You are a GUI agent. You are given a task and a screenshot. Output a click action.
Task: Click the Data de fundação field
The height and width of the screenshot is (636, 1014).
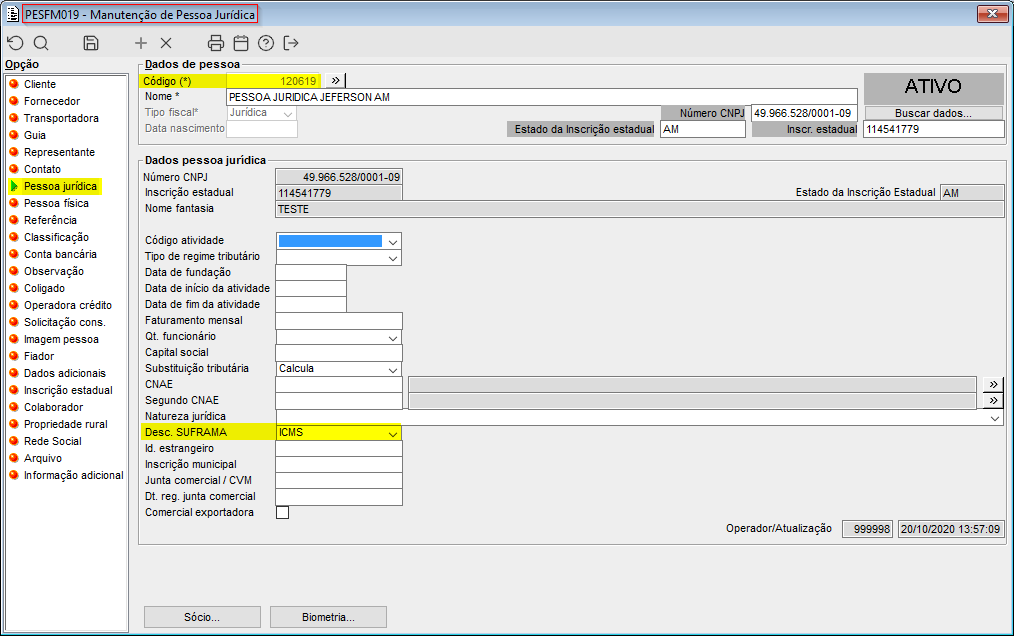pos(310,272)
